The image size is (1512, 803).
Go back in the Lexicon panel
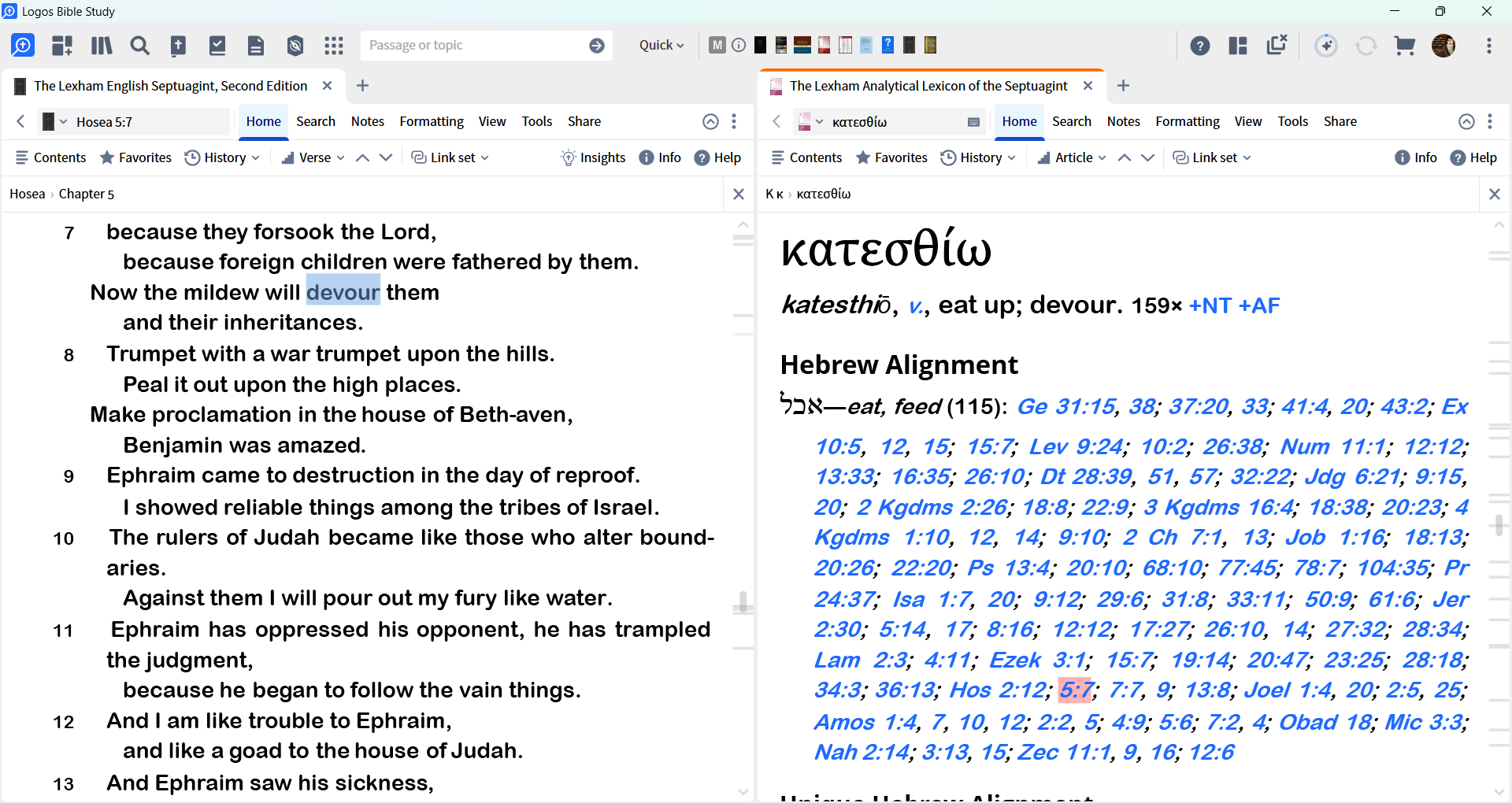776,121
